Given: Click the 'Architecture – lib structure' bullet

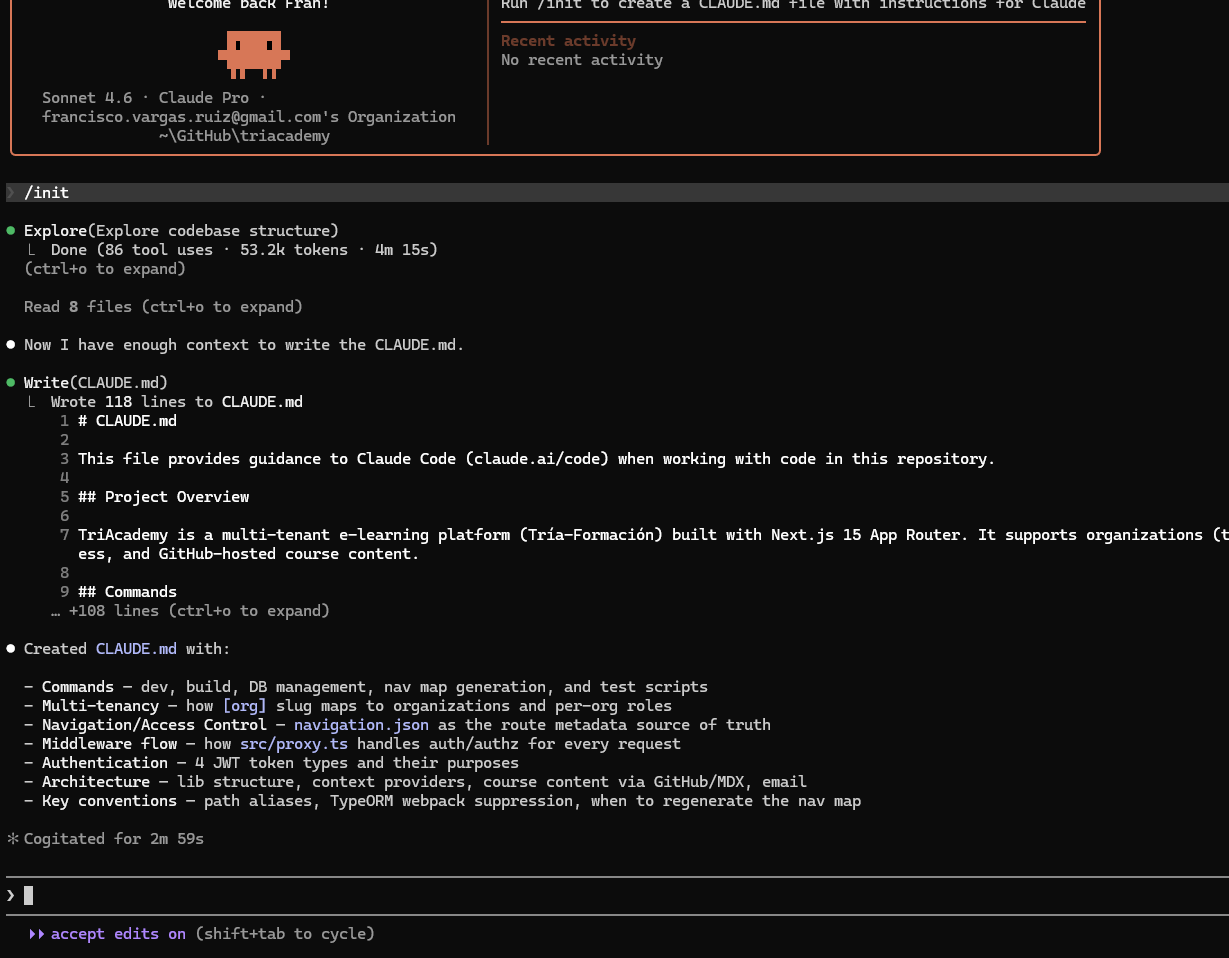Looking at the screenshot, I should (415, 782).
